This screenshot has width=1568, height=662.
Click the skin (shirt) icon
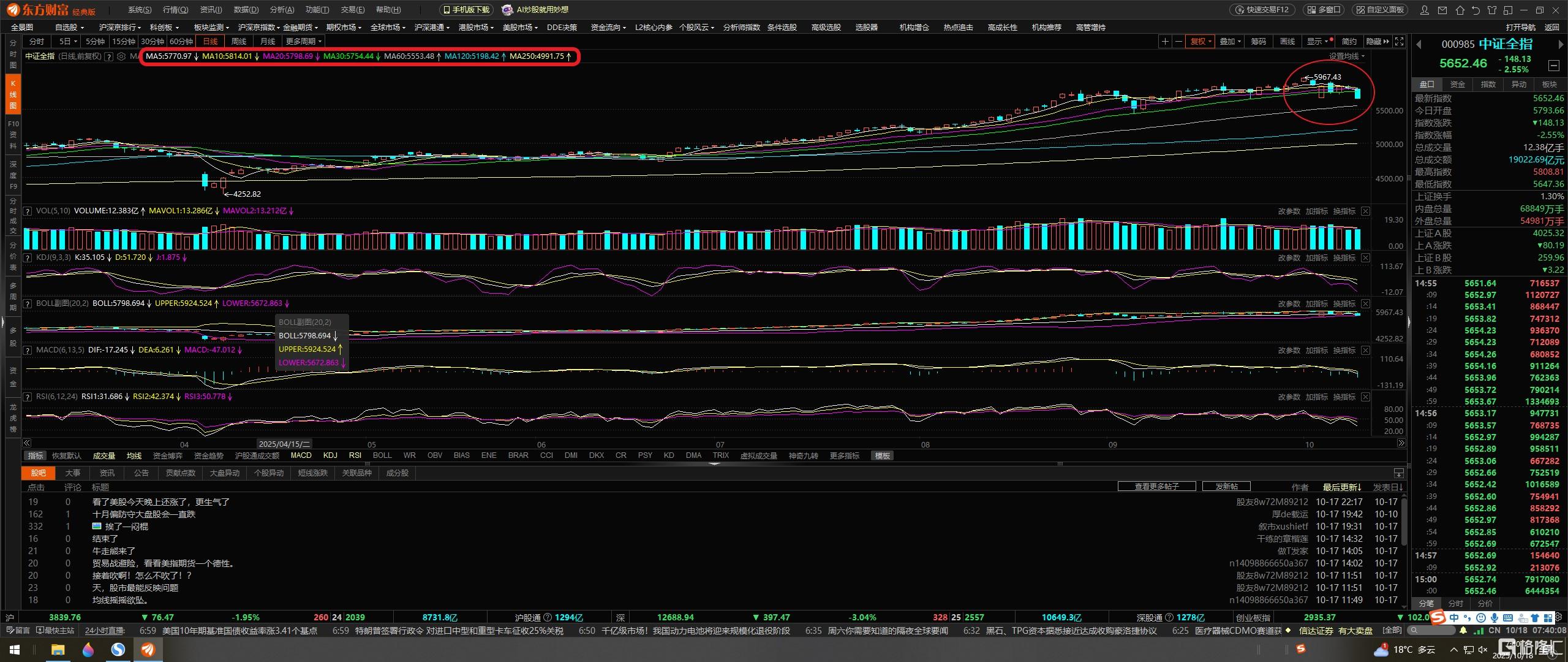click(1492, 10)
